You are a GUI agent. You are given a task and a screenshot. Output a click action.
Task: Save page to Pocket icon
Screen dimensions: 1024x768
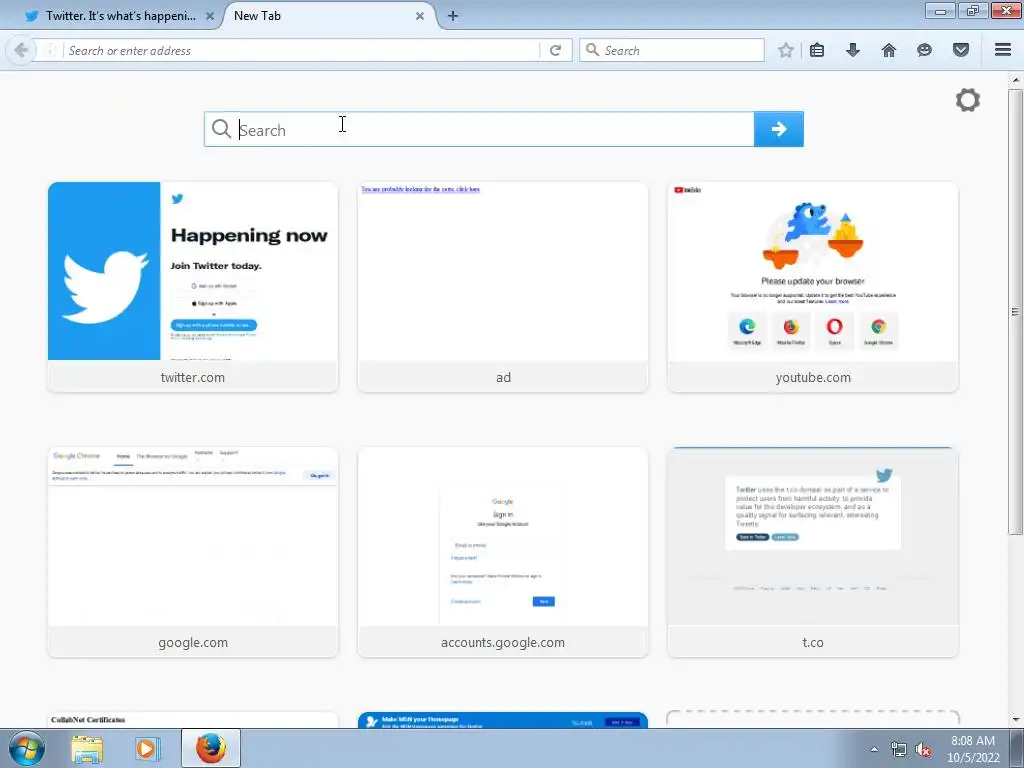[x=961, y=50]
